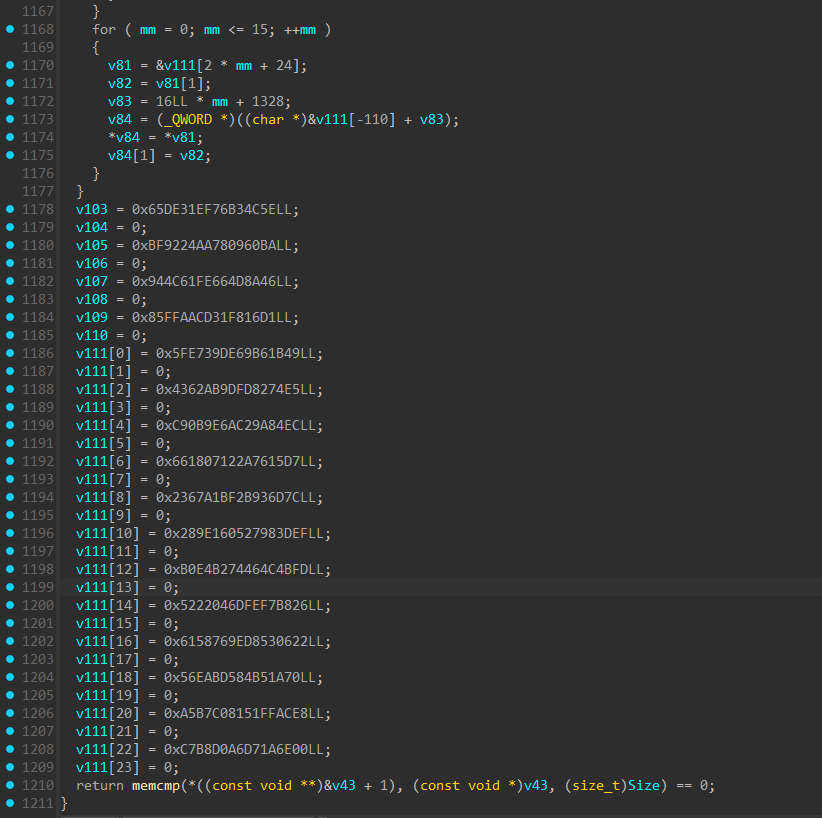Click line number 1199 in the gutter

tap(39, 587)
